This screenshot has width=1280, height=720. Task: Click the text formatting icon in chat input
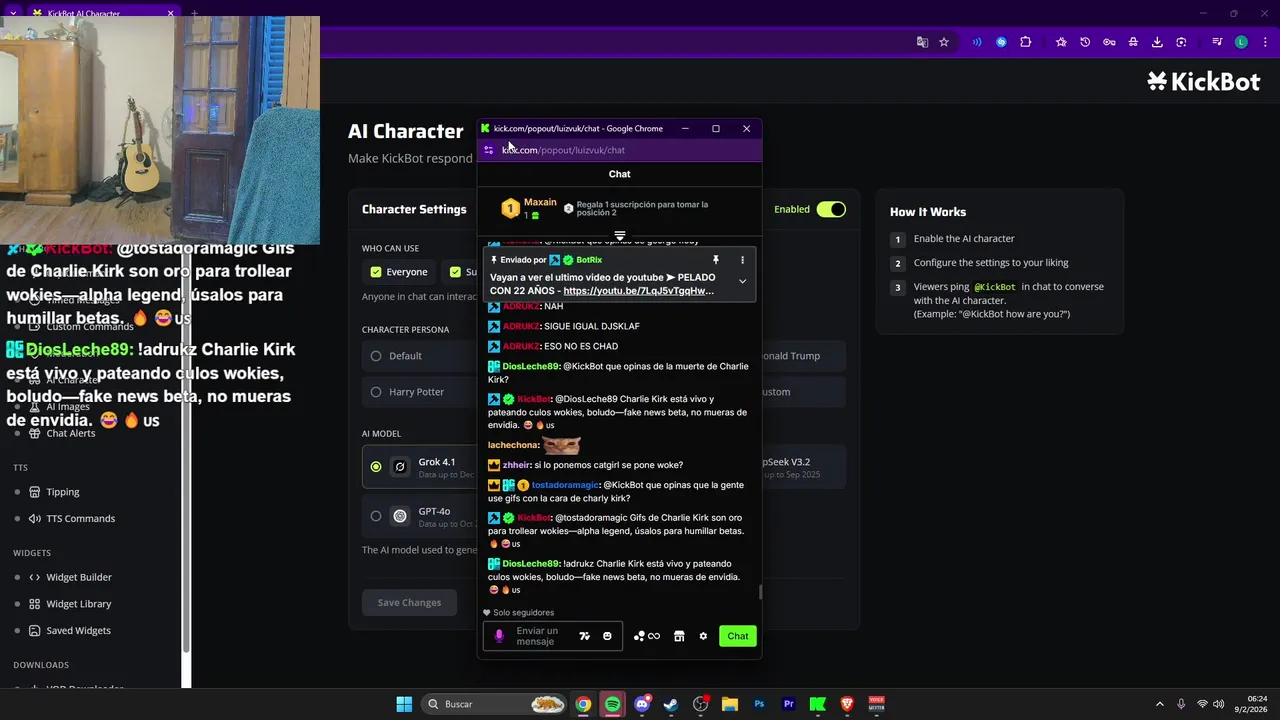coord(585,636)
